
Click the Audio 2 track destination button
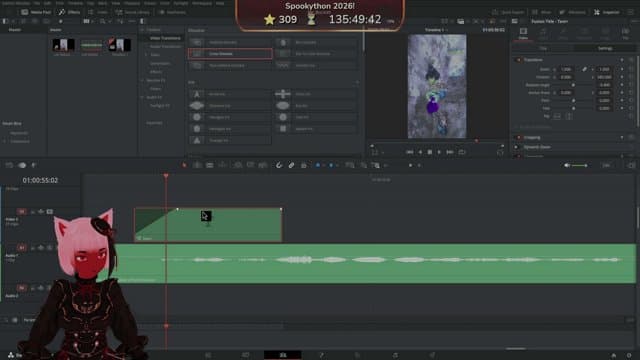[x=22, y=288]
